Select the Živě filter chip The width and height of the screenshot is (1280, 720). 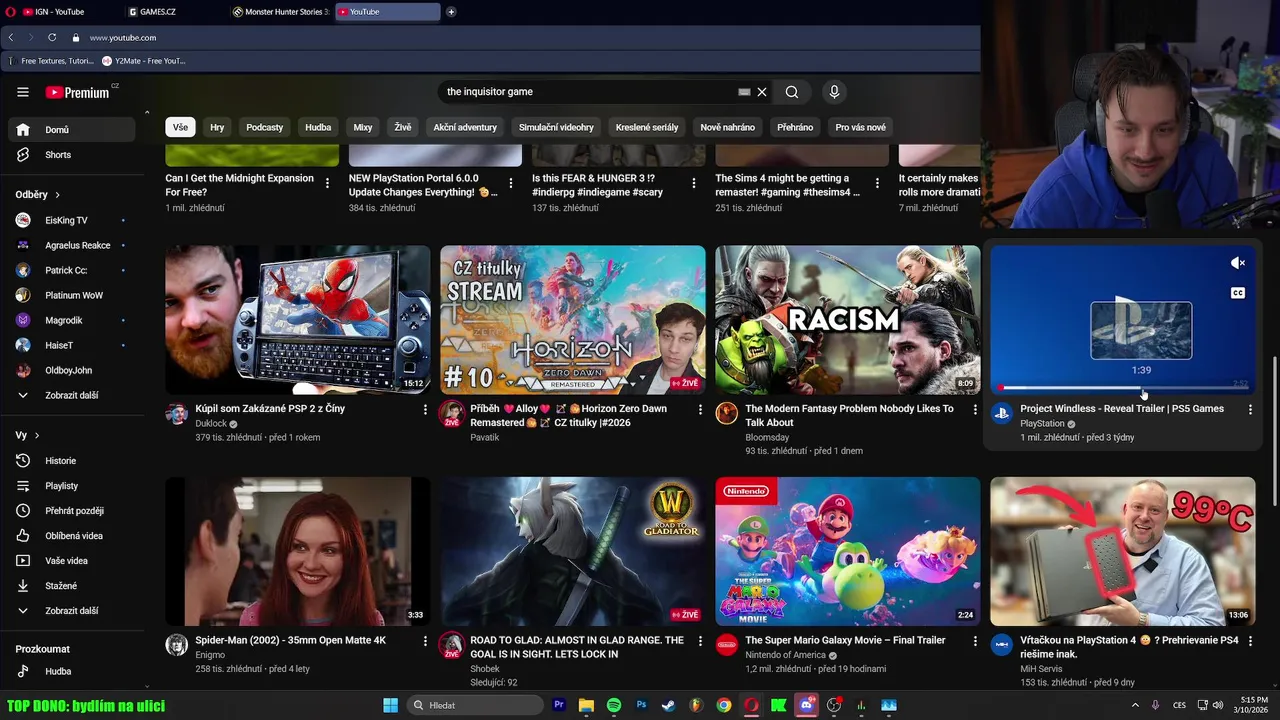(403, 127)
